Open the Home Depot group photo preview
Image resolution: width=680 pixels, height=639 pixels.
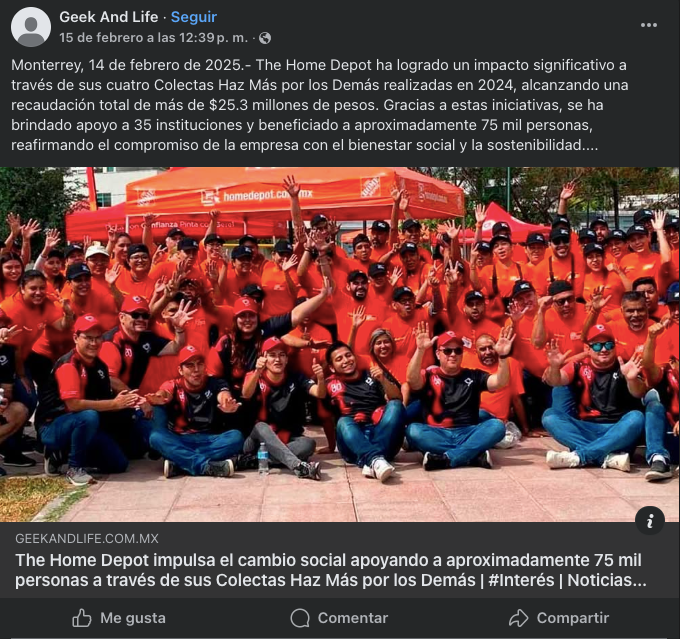click(x=340, y=344)
